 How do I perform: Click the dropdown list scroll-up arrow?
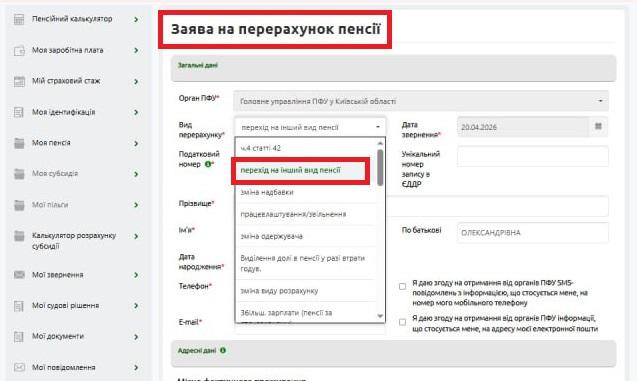click(380, 143)
